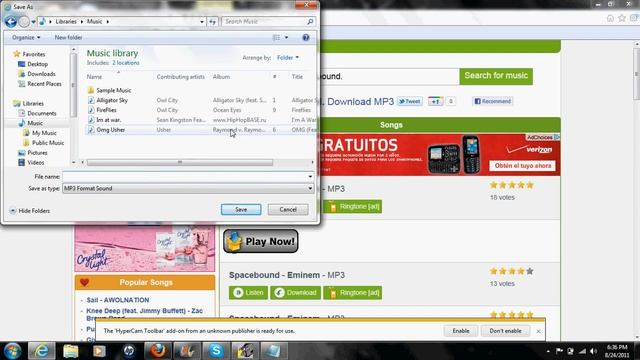Open the File name dropdown arrow
The width and height of the screenshot is (640, 360).
coord(310,177)
